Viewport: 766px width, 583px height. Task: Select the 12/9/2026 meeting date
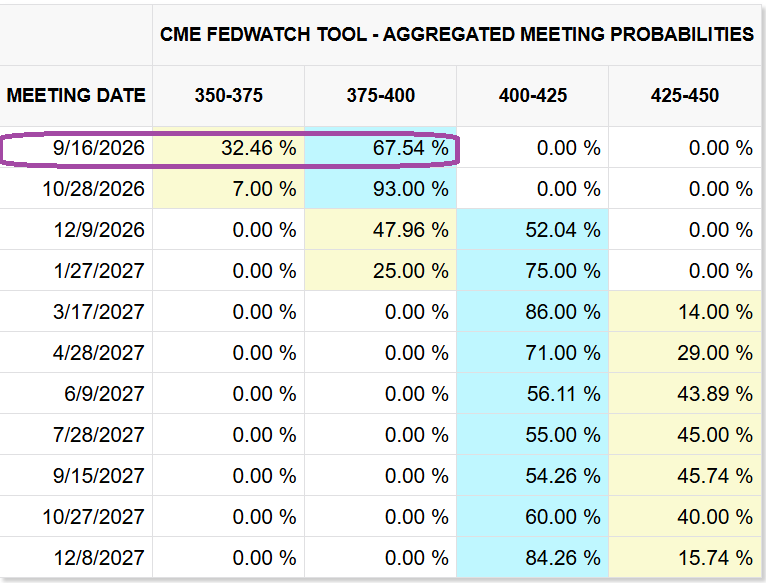coord(76,230)
